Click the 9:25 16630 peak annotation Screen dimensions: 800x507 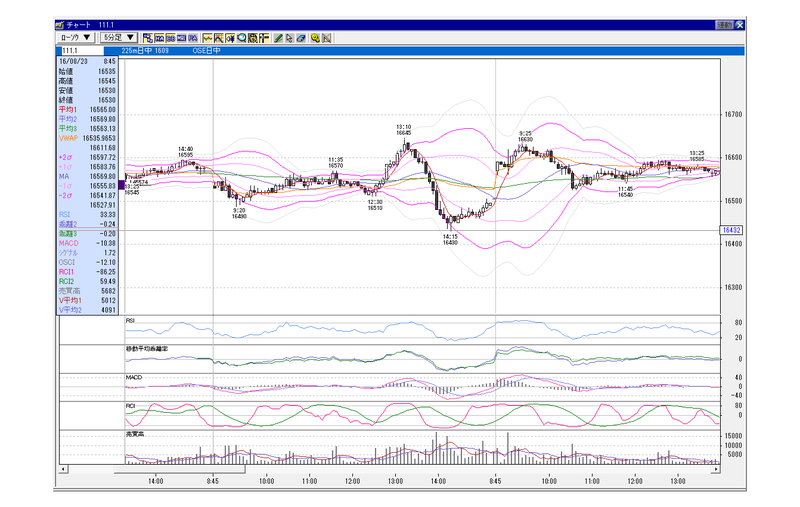(x=525, y=136)
